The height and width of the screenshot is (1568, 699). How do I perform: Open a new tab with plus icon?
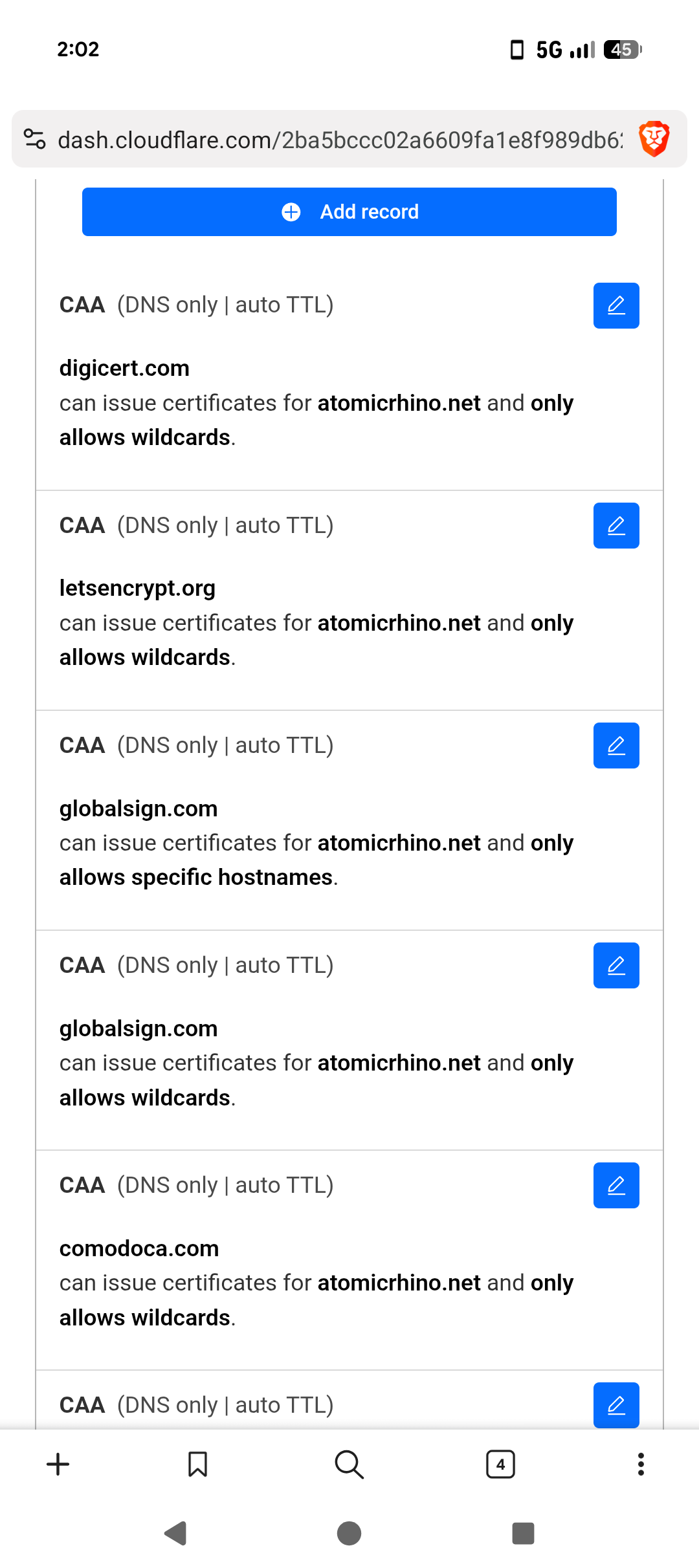point(58,1465)
